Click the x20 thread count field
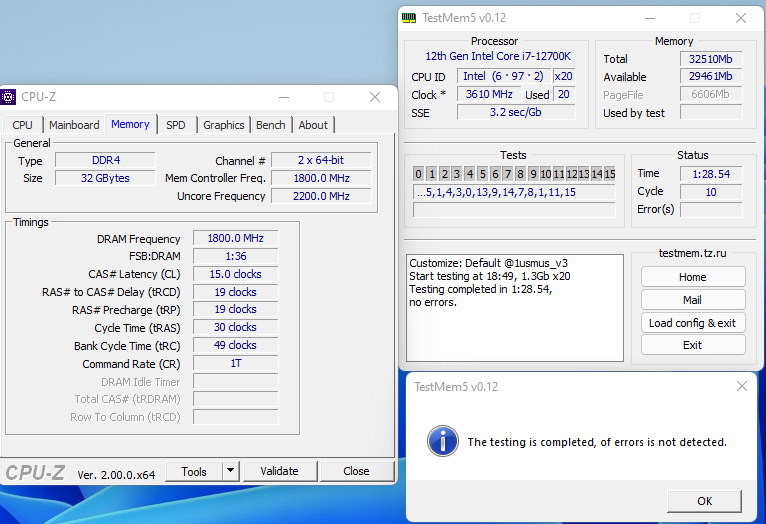 (x=564, y=76)
